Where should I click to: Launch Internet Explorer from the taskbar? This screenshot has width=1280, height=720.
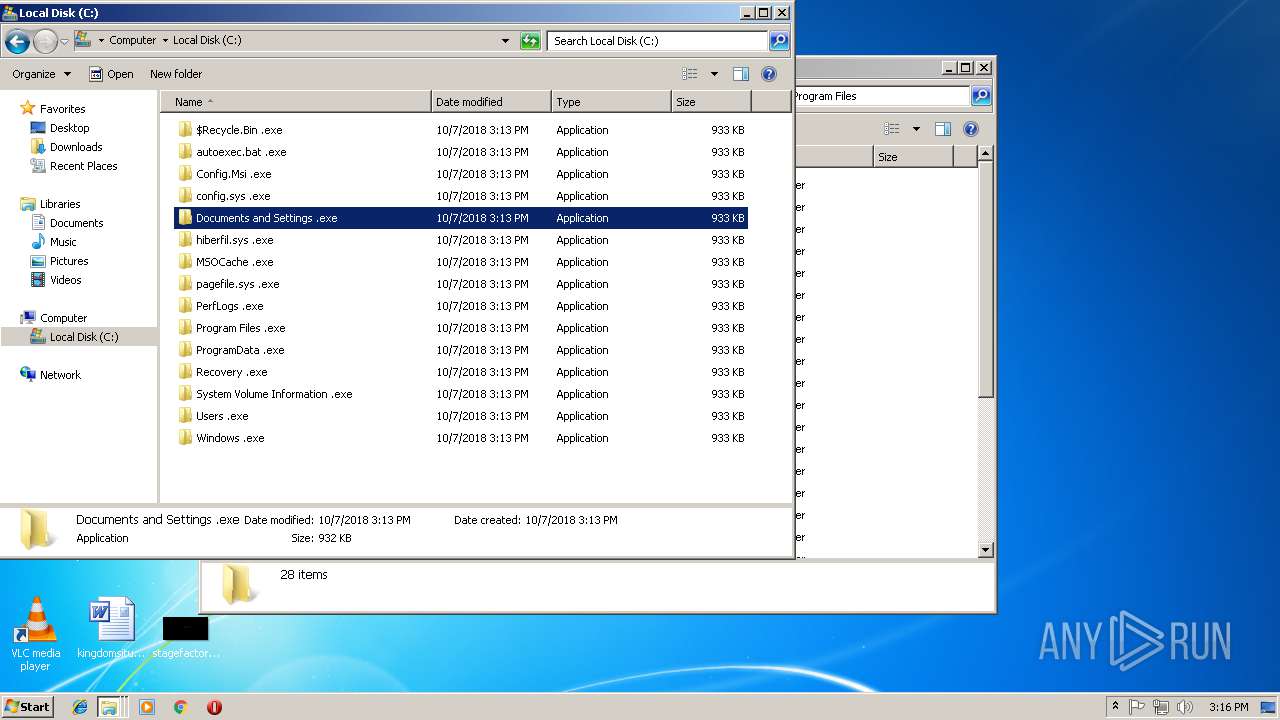click(80, 707)
